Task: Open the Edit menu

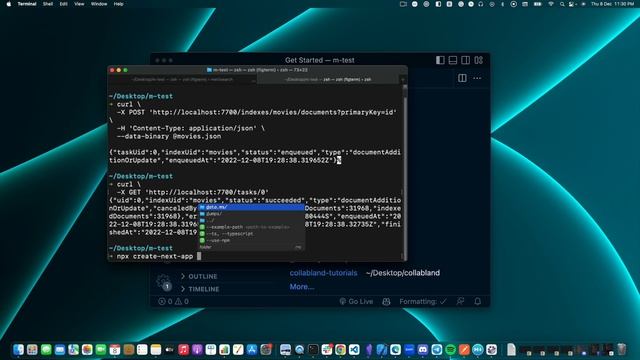Action: click(63, 4)
